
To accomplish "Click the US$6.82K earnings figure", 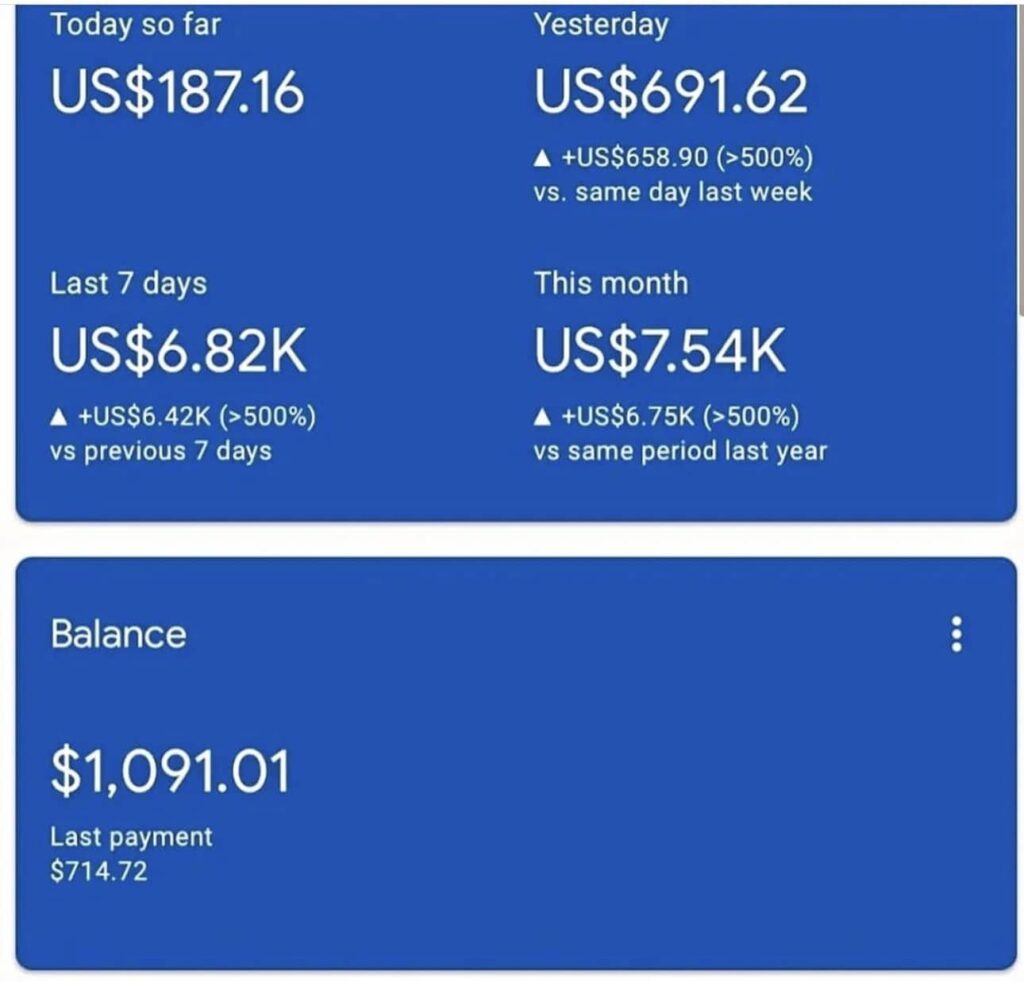I will tap(179, 352).
